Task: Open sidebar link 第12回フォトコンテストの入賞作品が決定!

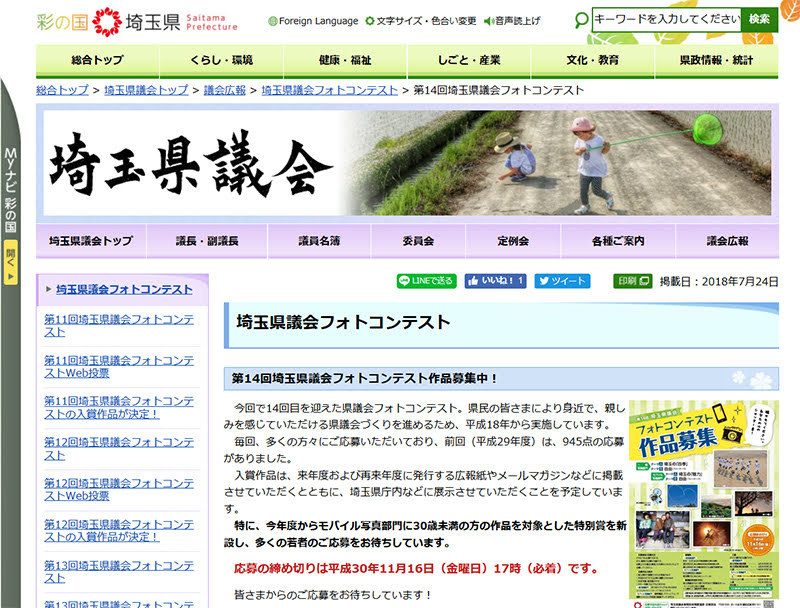Action: pos(119,530)
